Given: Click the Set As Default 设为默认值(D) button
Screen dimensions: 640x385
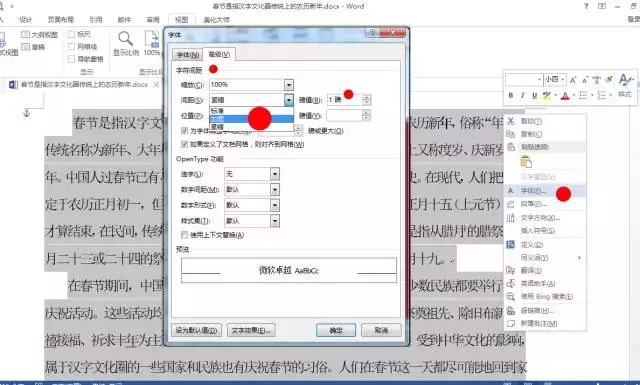Looking at the screenshot, I should click(x=196, y=330).
